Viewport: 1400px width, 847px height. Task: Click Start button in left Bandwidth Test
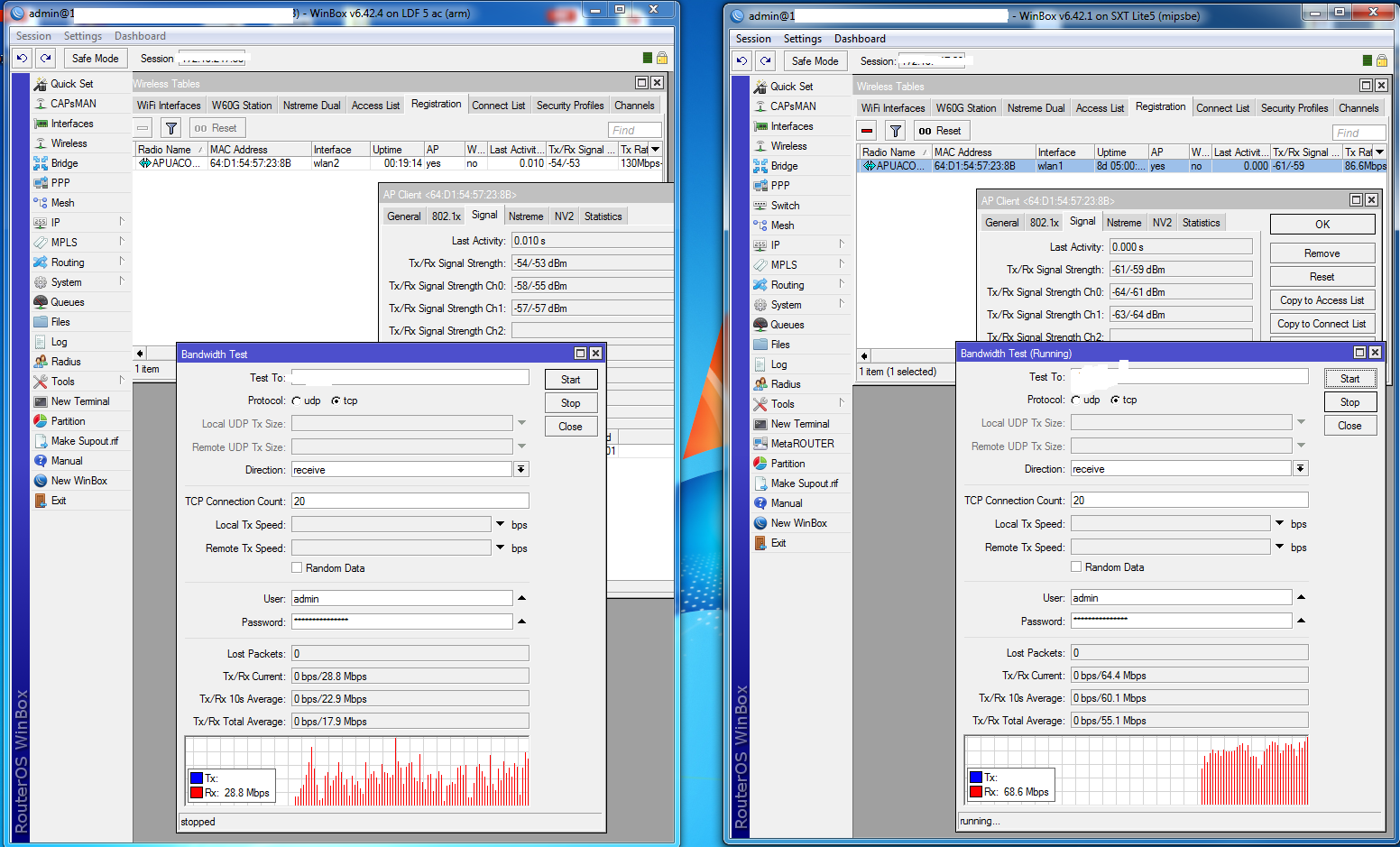[x=571, y=380]
